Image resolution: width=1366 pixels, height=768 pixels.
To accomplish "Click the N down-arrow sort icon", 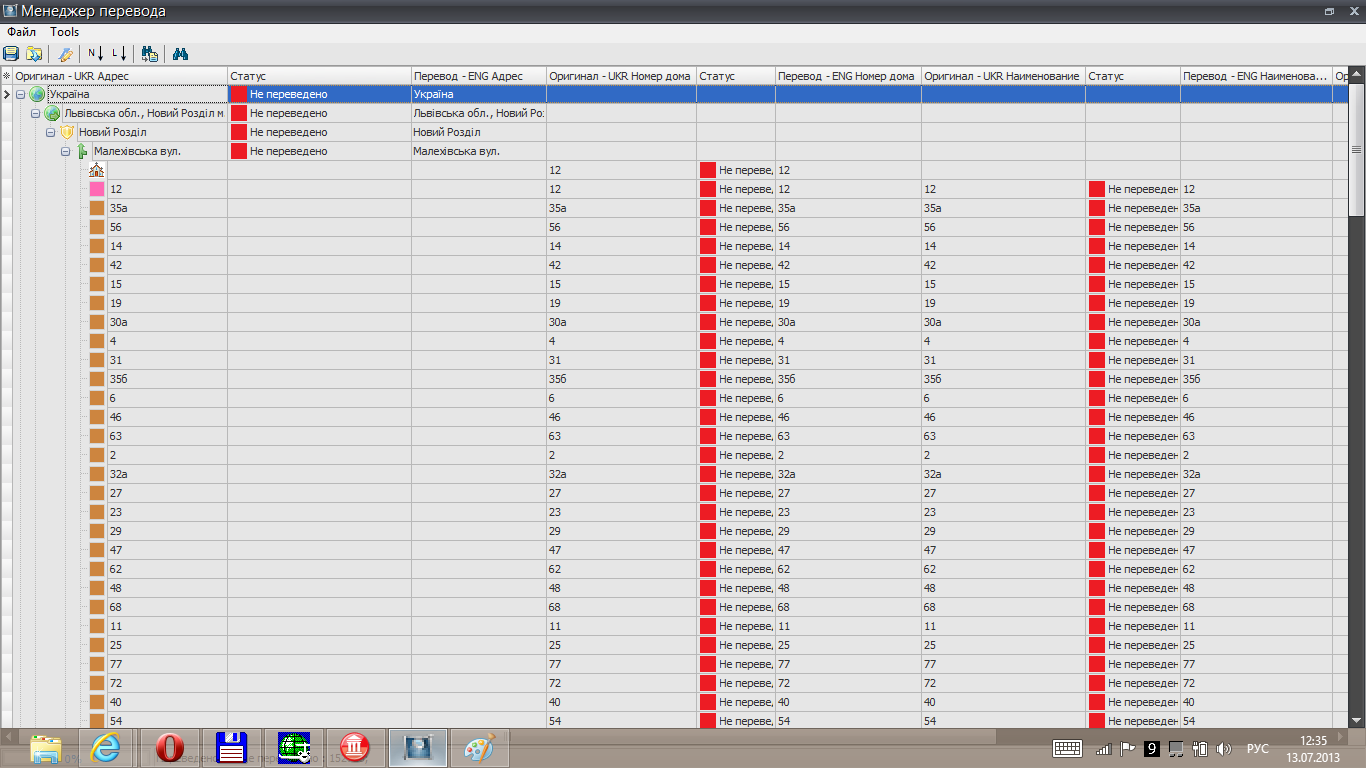I will tap(96, 54).
